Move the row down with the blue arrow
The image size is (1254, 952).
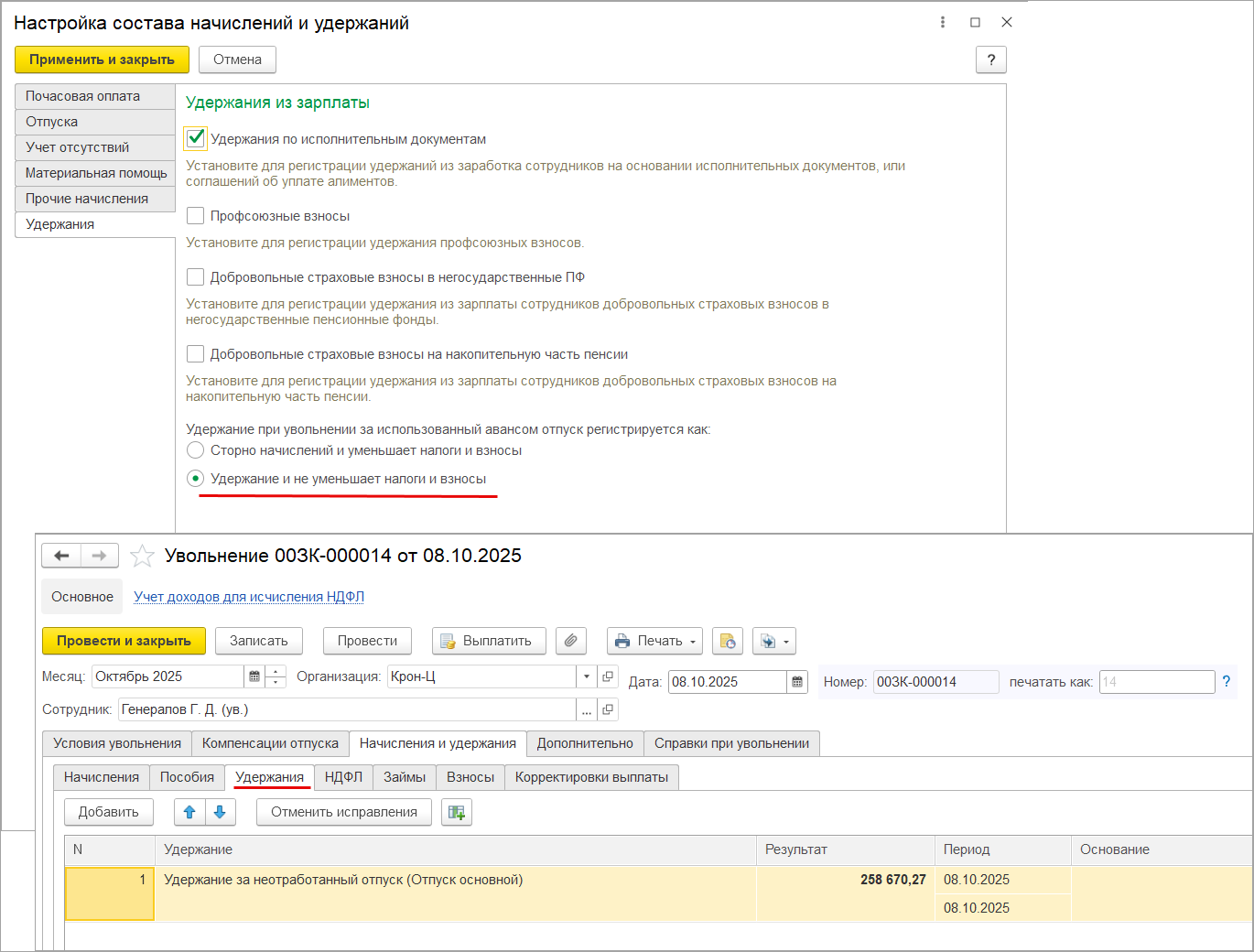[220, 812]
